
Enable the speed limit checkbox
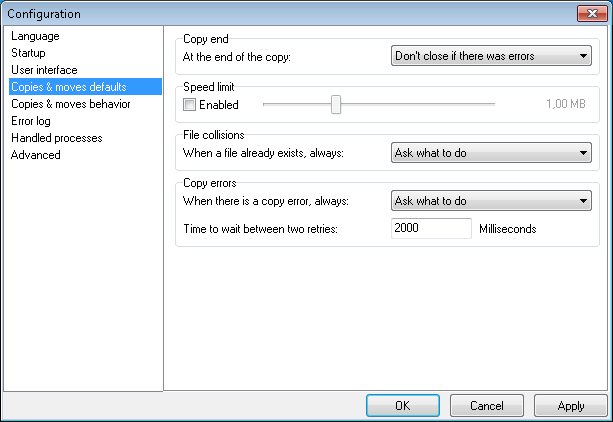click(x=191, y=104)
